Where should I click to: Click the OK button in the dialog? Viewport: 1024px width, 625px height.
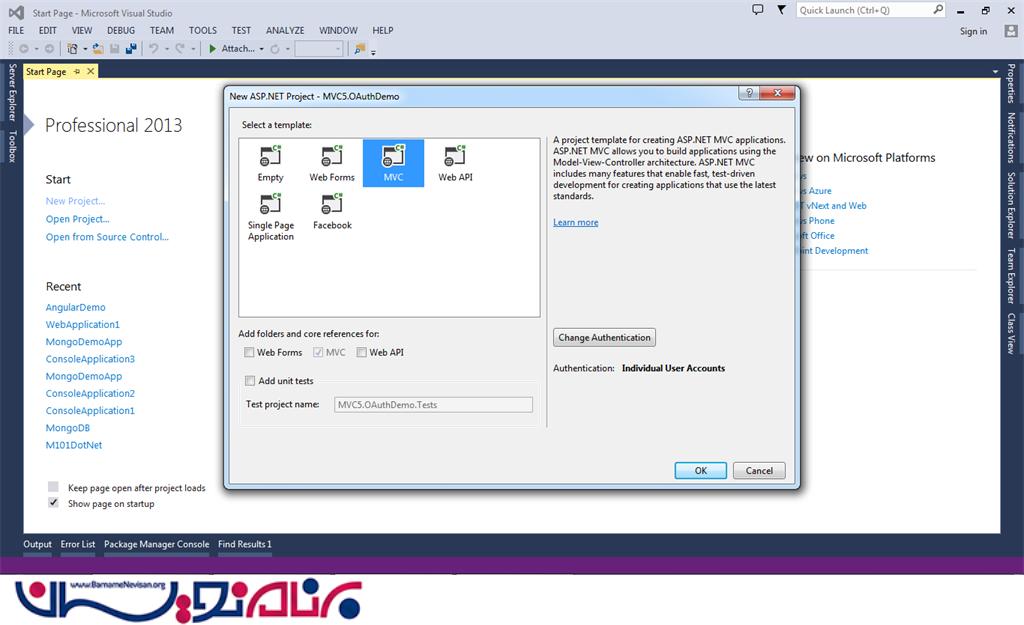(x=700, y=471)
